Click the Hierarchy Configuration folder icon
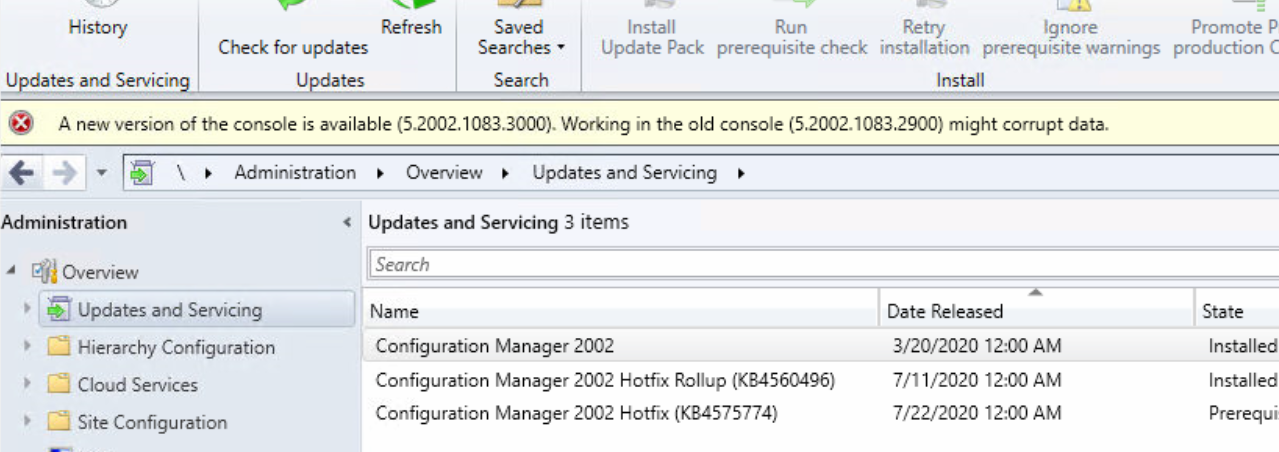Screen dimensions: 1279x452 pyautogui.click(x=60, y=347)
